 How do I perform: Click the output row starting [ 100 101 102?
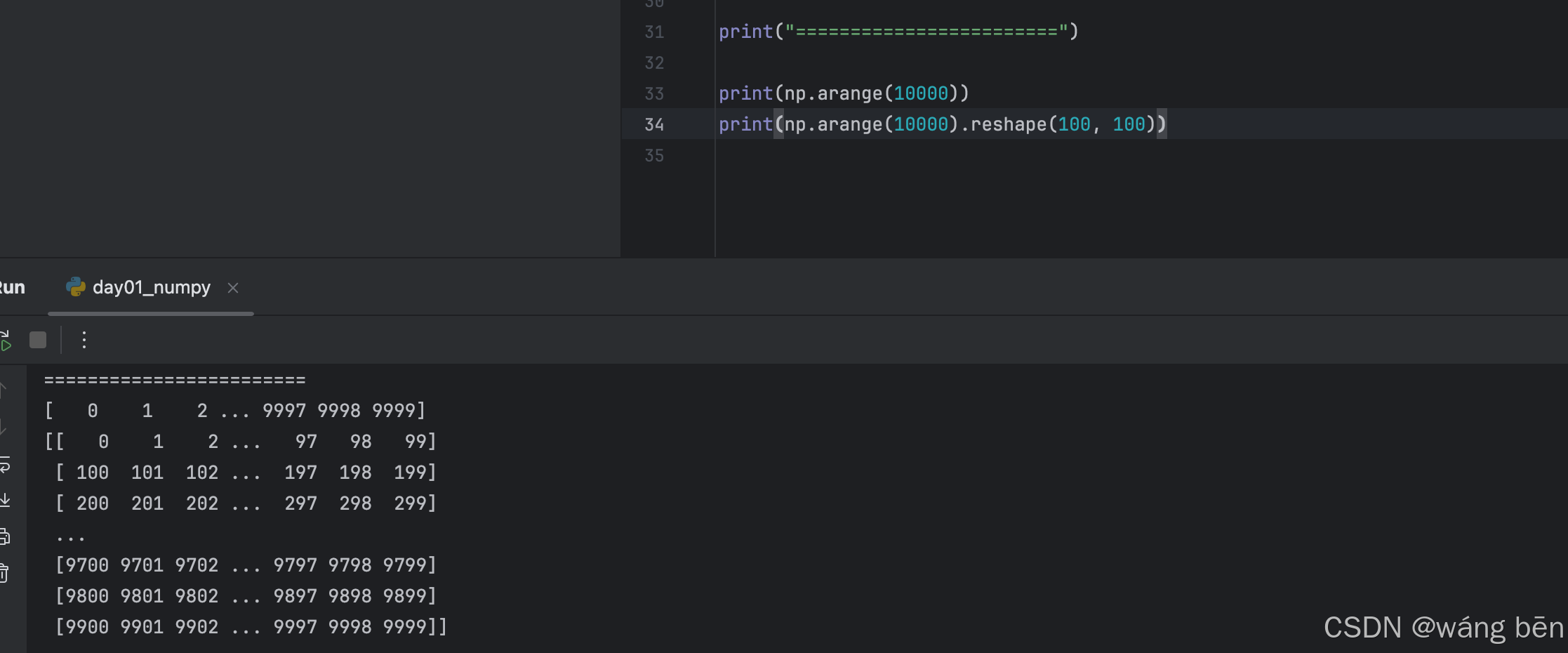point(246,473)
